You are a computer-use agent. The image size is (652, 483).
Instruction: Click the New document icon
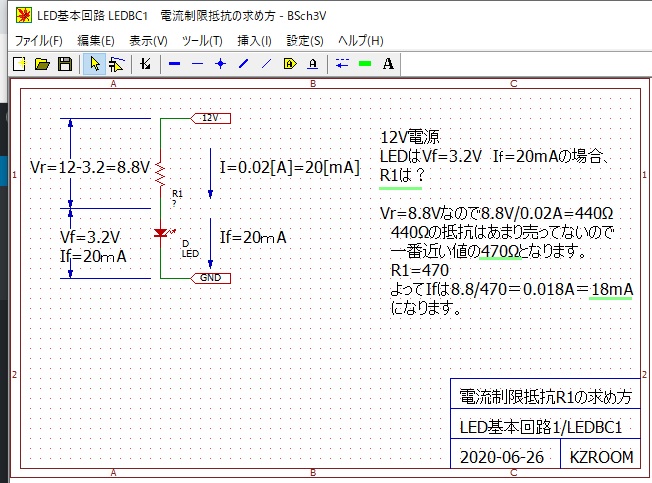(18, 64)
